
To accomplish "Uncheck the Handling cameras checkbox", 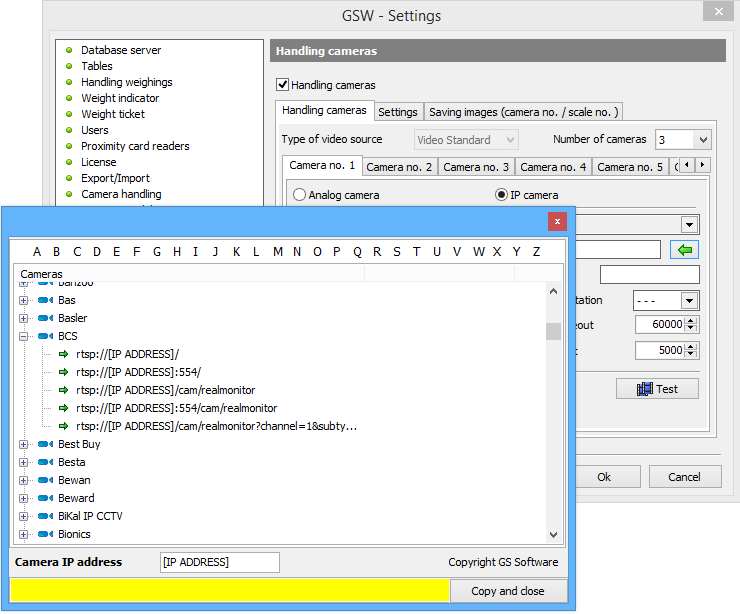I will point(282,85).
